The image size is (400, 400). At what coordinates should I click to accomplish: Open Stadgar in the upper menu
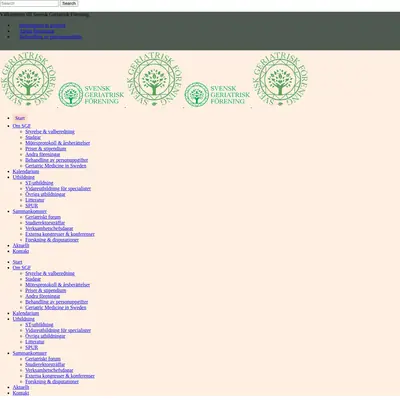click(x=33, y=137)
